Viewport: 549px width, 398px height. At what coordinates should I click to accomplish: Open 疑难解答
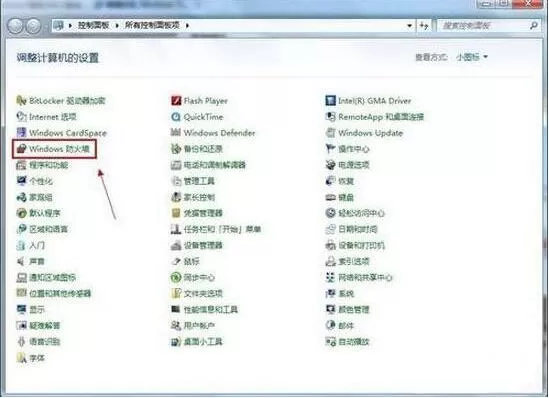click(x=38, y=326)
